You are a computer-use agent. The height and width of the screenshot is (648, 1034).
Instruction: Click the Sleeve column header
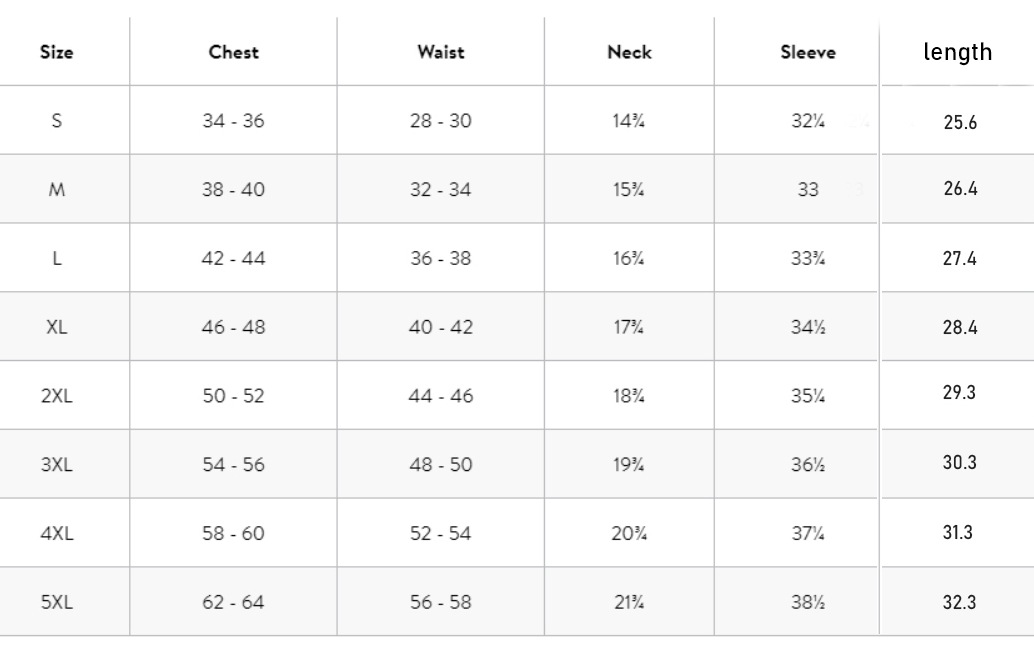click(x=808, y=52)
